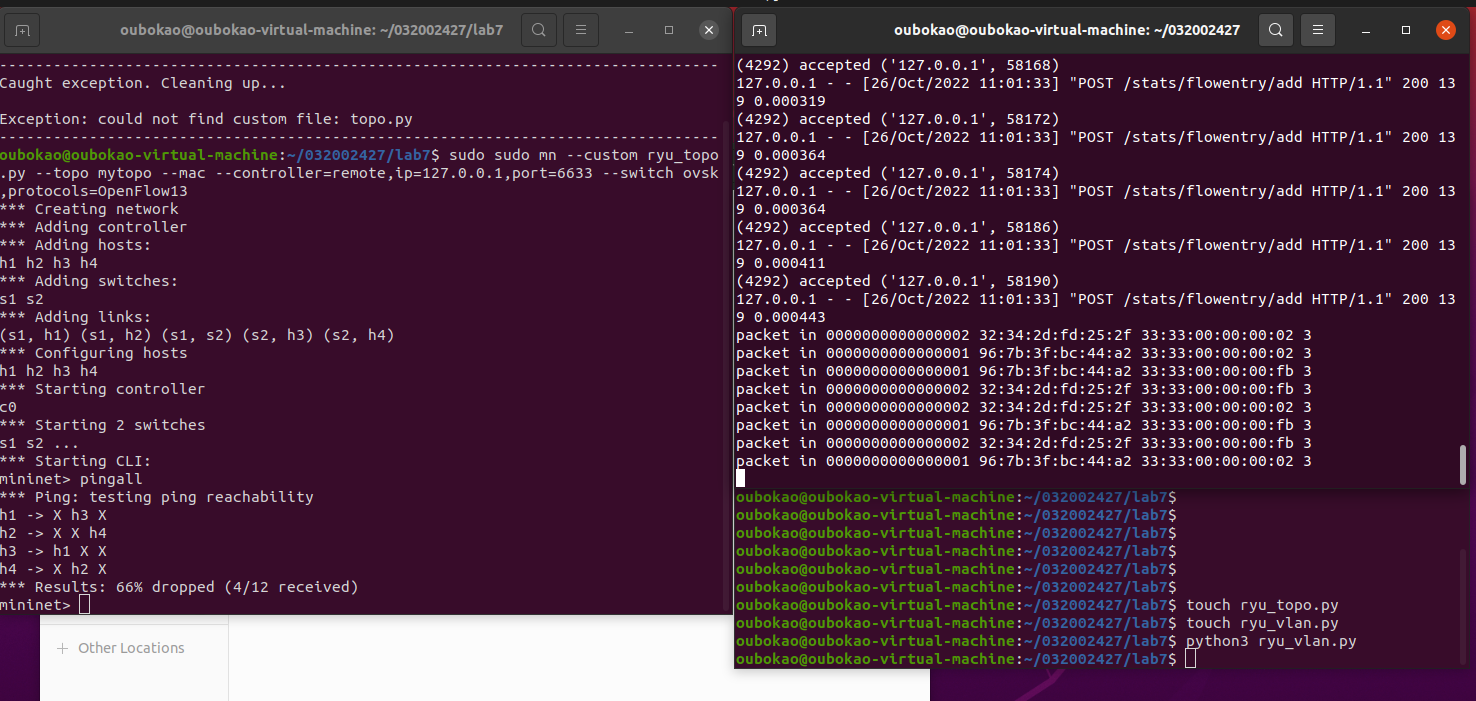Click the 'h1 -> X h3 X' result
Screen dimensions: 1476x701
(53, 515)
